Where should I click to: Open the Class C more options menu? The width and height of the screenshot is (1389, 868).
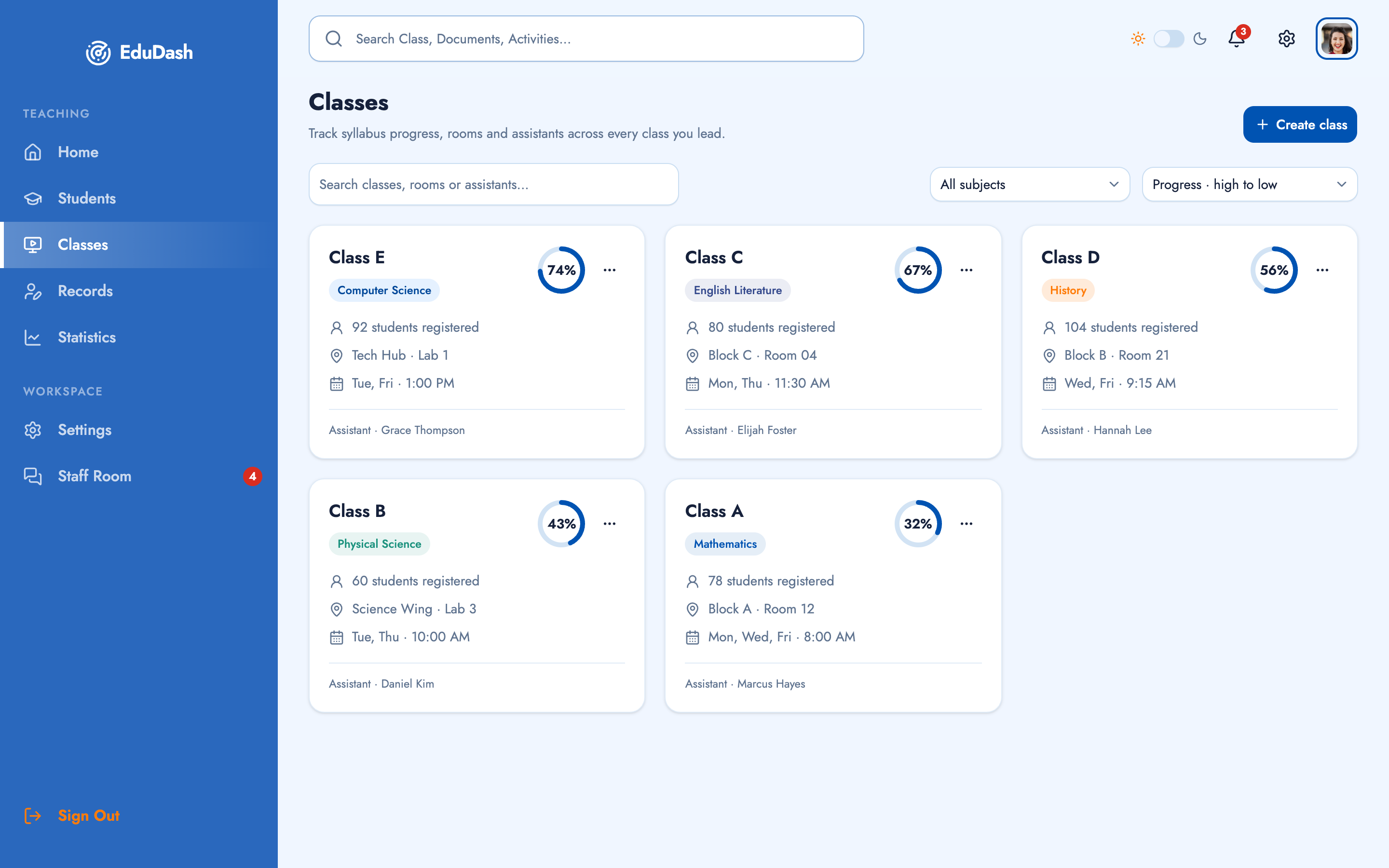click(x=967, y=270)
